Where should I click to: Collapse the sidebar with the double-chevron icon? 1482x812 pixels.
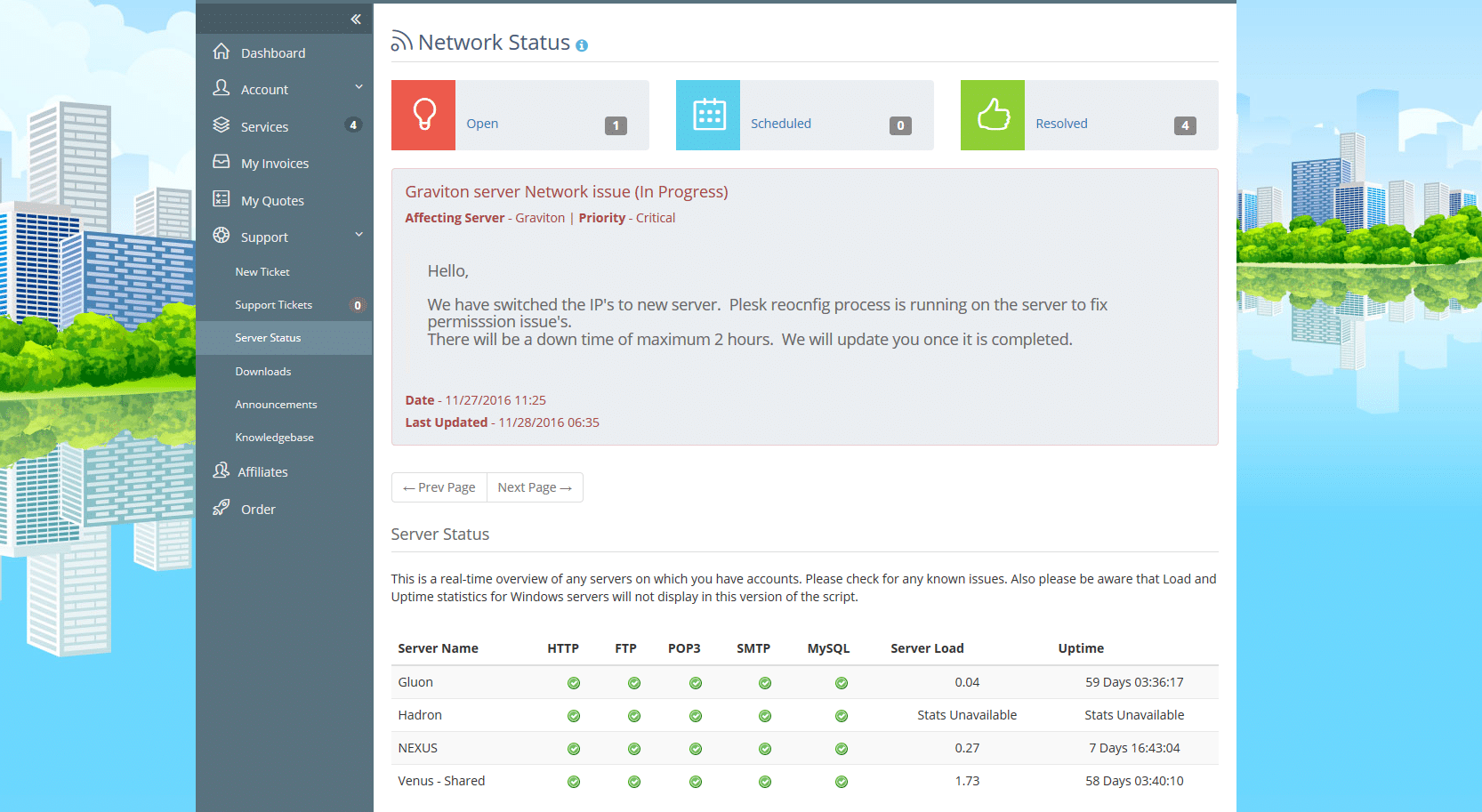[356, 19]
